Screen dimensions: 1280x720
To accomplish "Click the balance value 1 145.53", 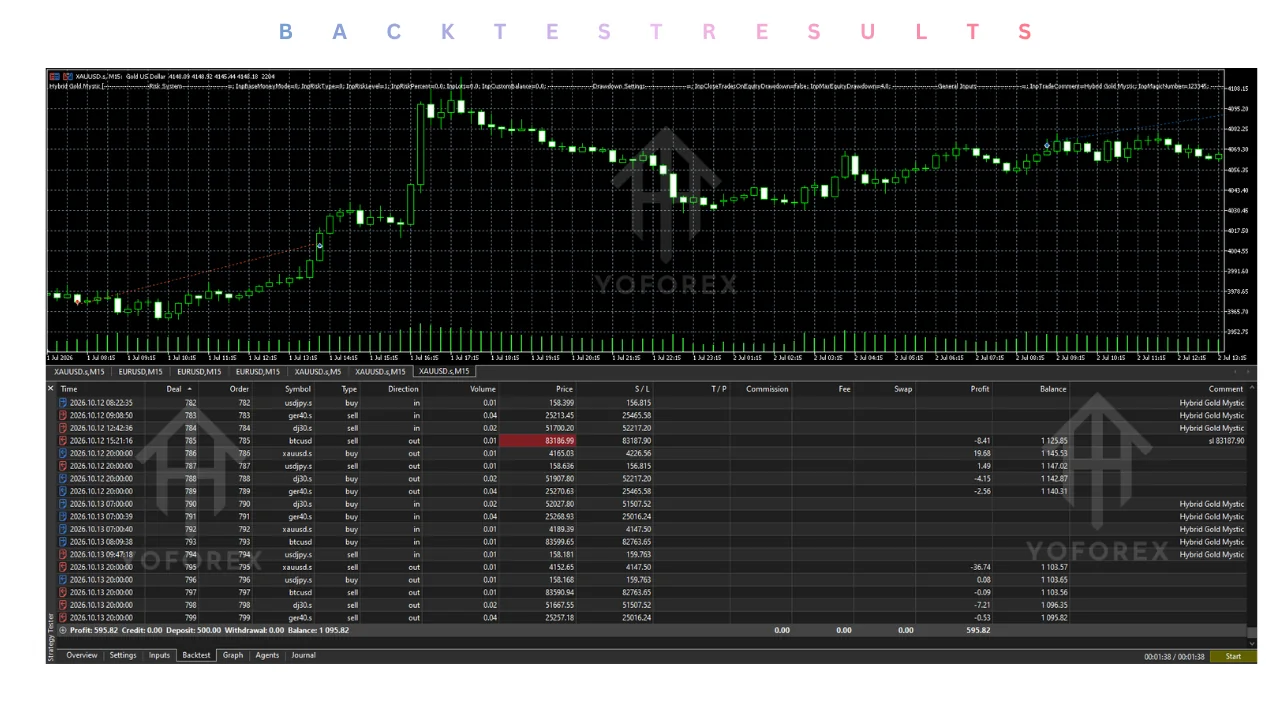I will [1054, 453].
